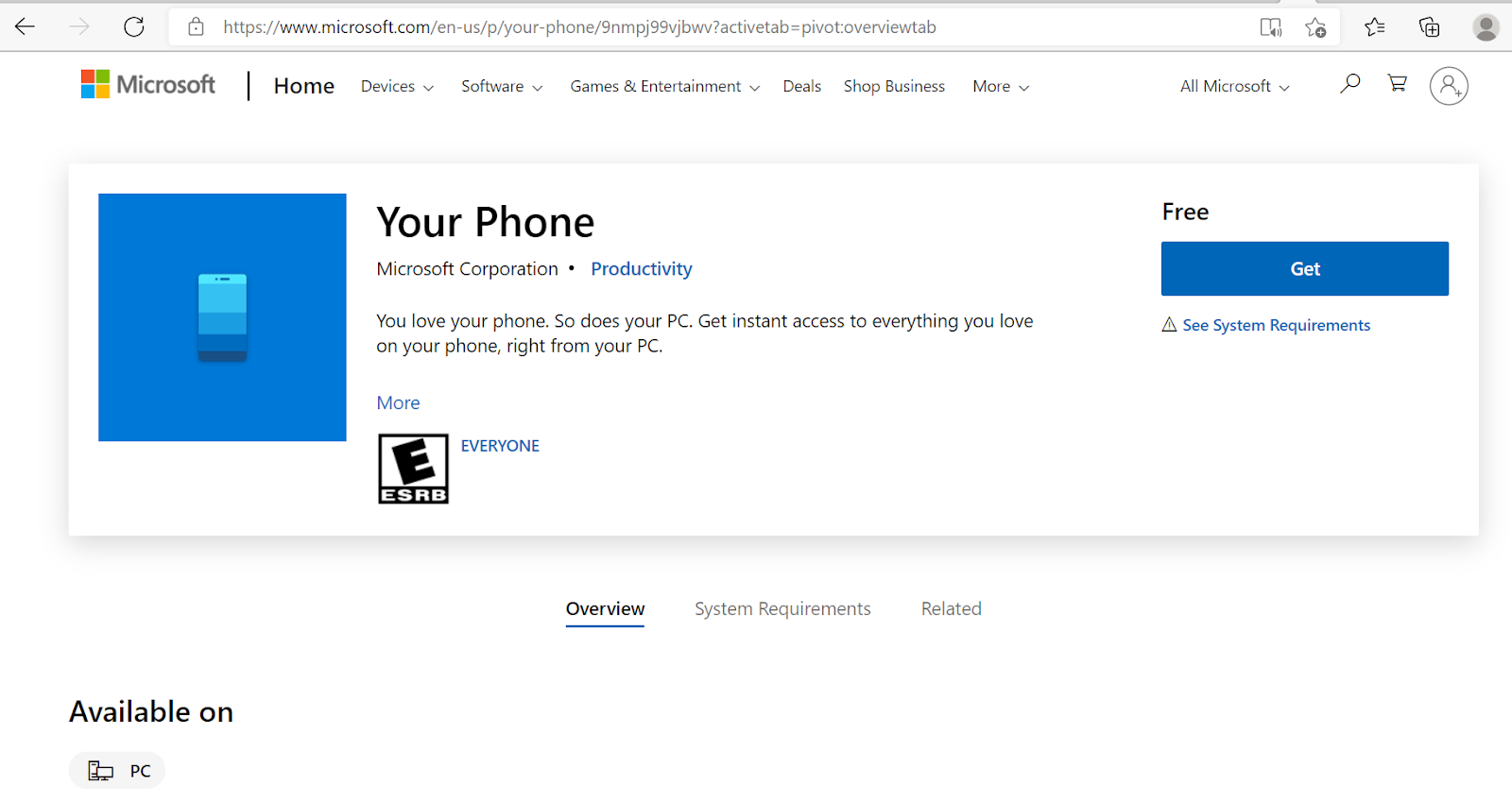Open the read aloud immersive reader icon
Image resolution: width=1512 pixels, height=802 pixels.
coord(1271,26)
